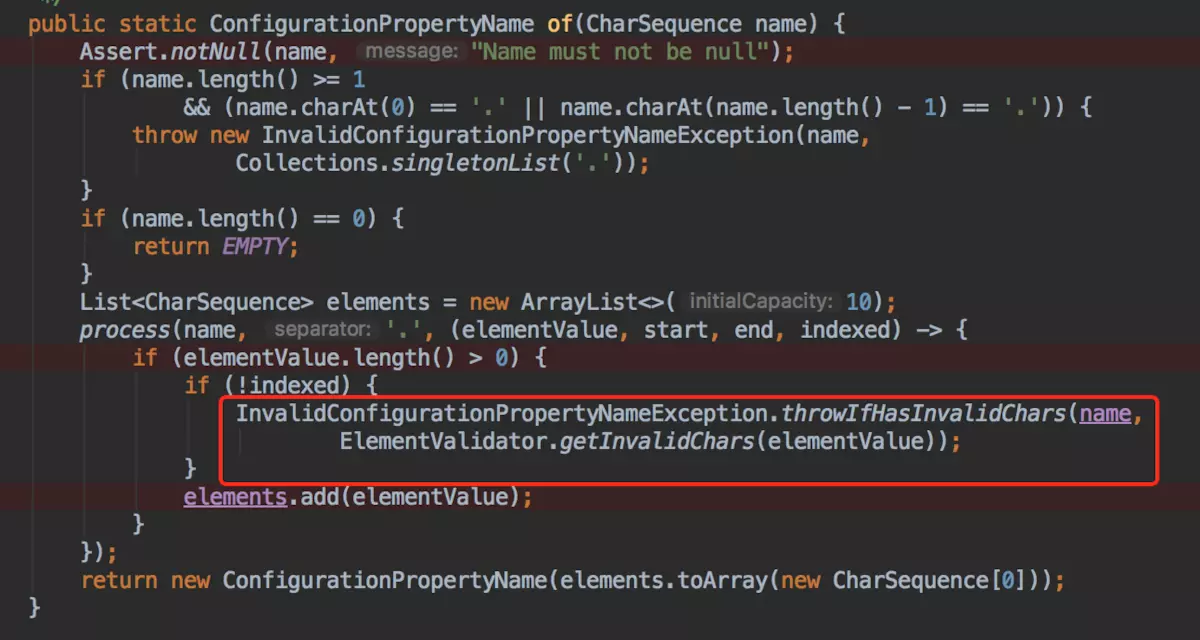The height and width of the screenshot is (640, 1200).
Task: Click the 'message:' parameter hint
Action: click(412, 52)
